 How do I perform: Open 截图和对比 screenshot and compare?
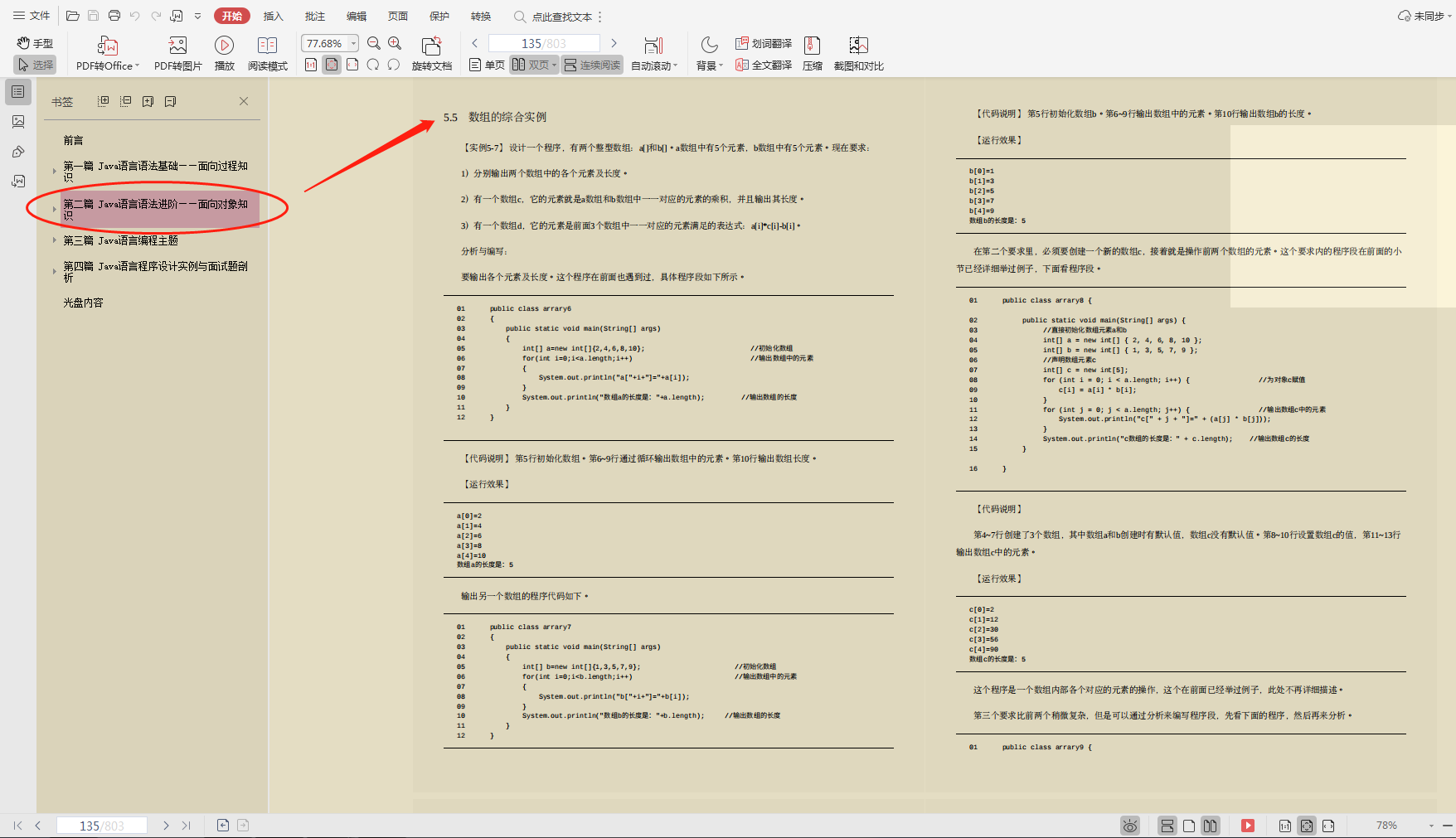pyautogui.click(x=858, y=54)
